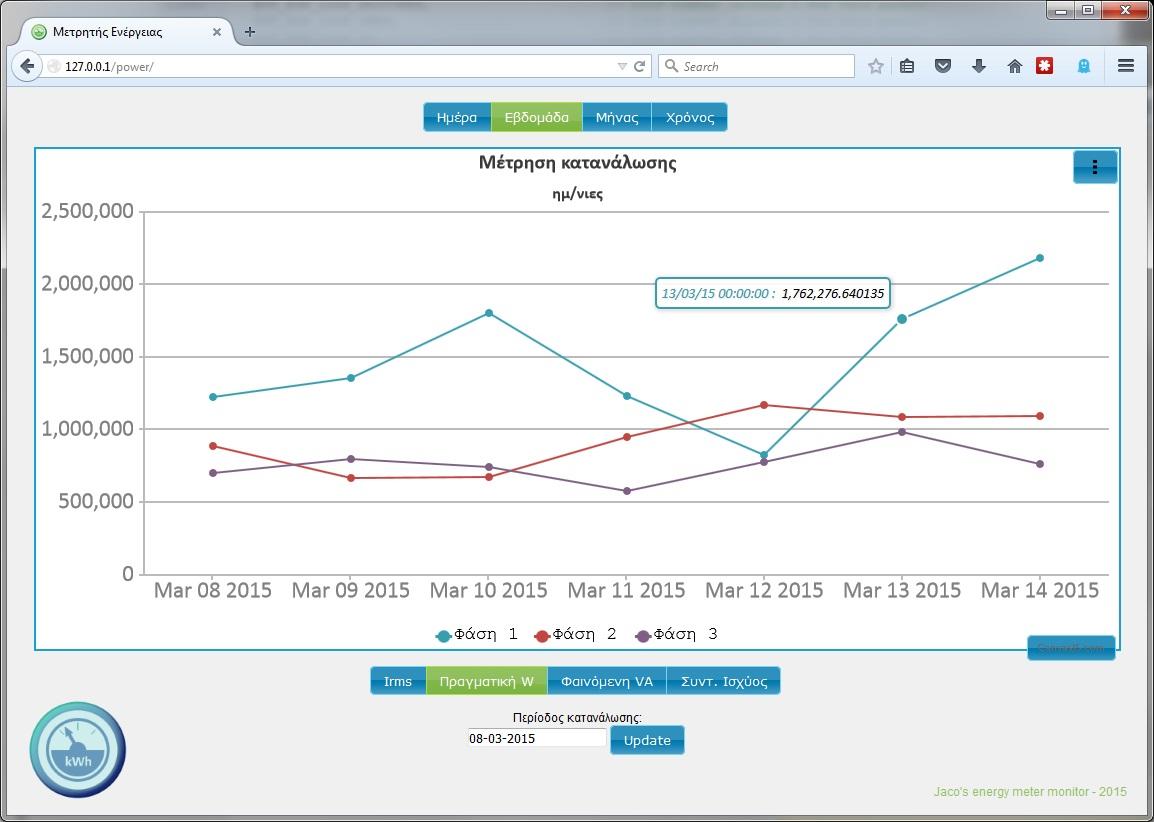Close the Μετρητής Ενέργειας tab
The width and height of the screenshot is (1154, 822).
216,32
